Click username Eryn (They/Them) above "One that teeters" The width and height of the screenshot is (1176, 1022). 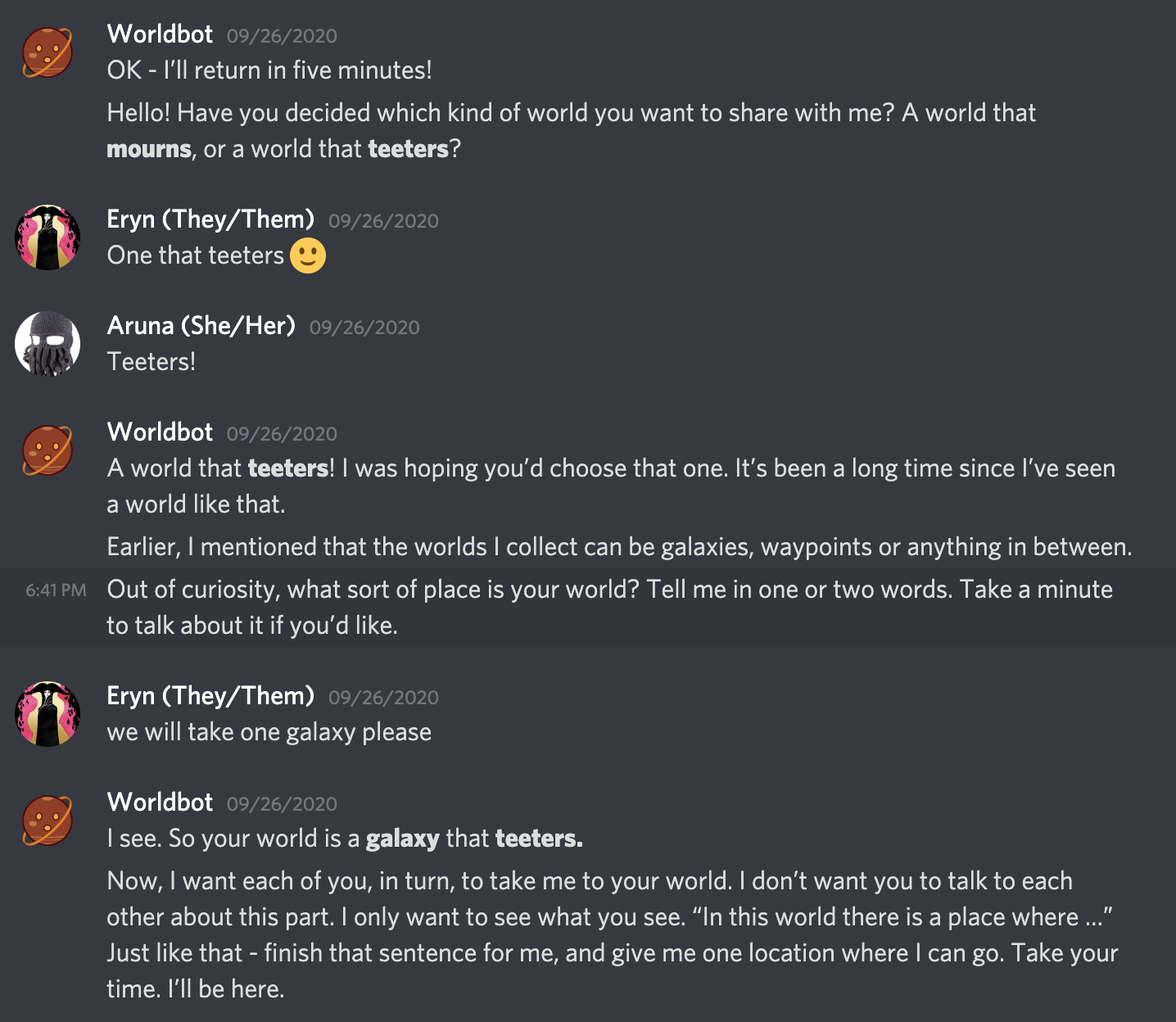(x=210, y=219)
